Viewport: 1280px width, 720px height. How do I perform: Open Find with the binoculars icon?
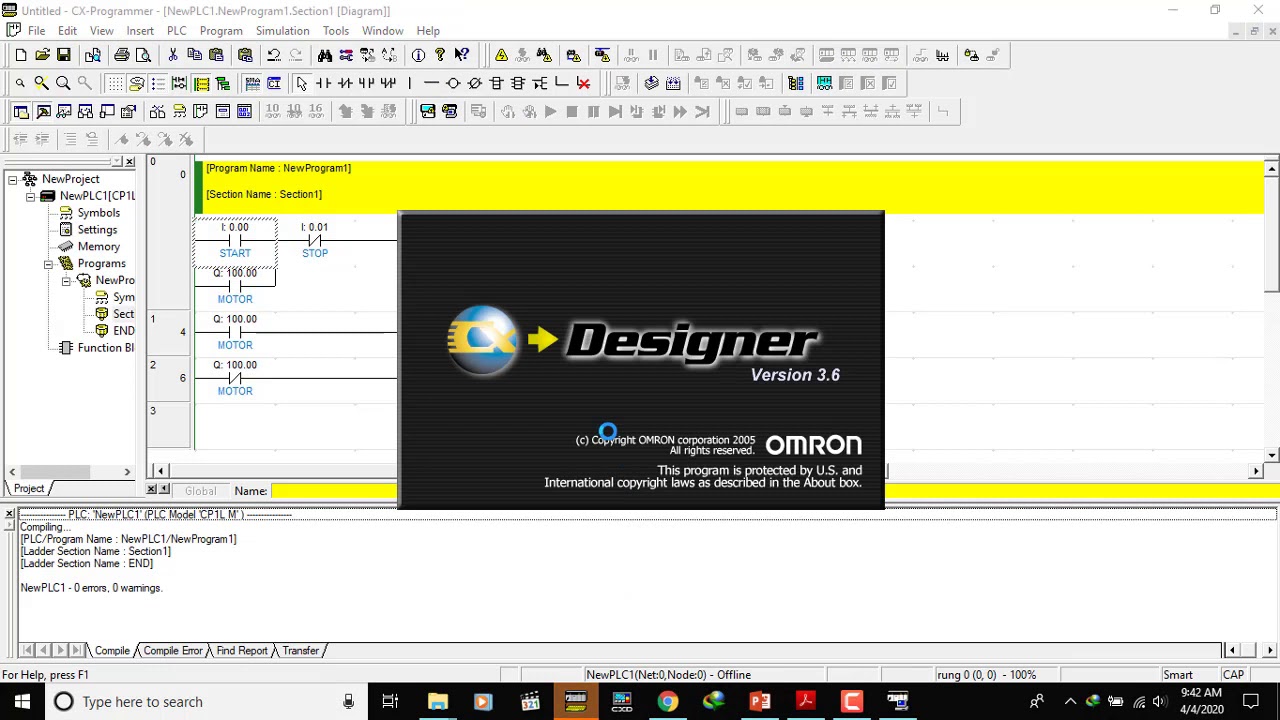tap(325, 55)
